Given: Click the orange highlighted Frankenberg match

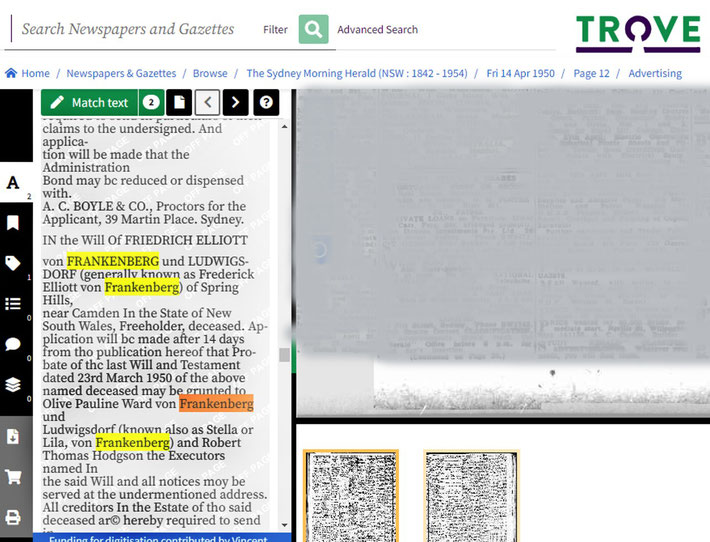Looking at the screenshot, I should click(x=216, y=403).
